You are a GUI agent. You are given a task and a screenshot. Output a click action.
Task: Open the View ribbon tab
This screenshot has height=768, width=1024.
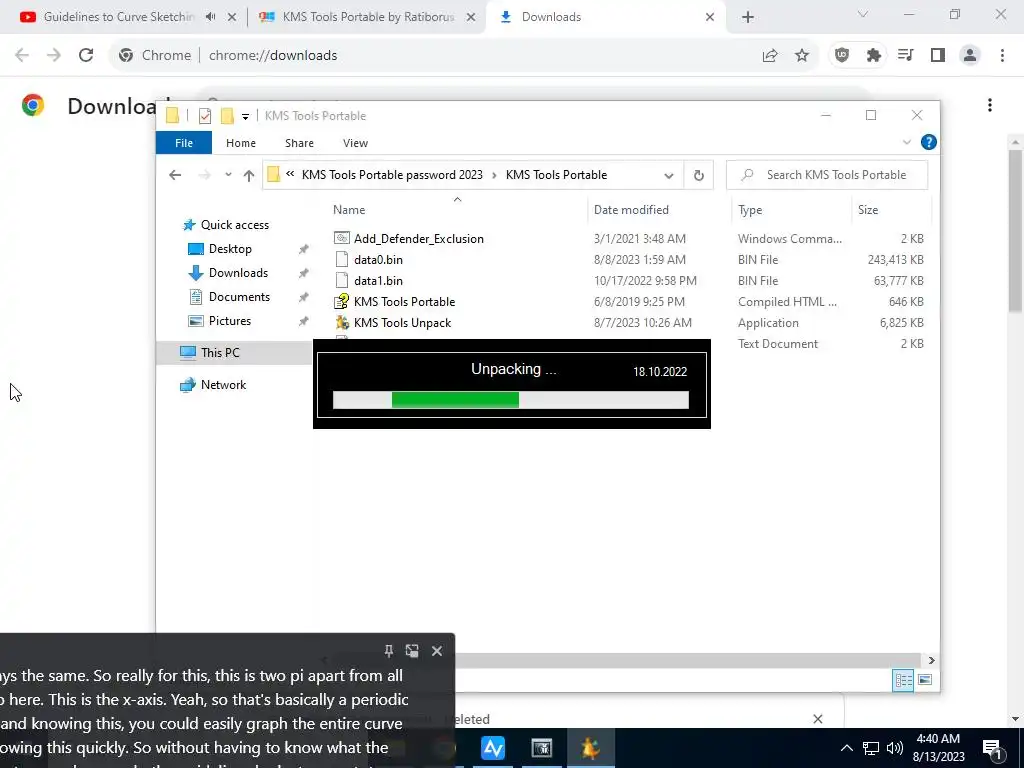[355, 143]
